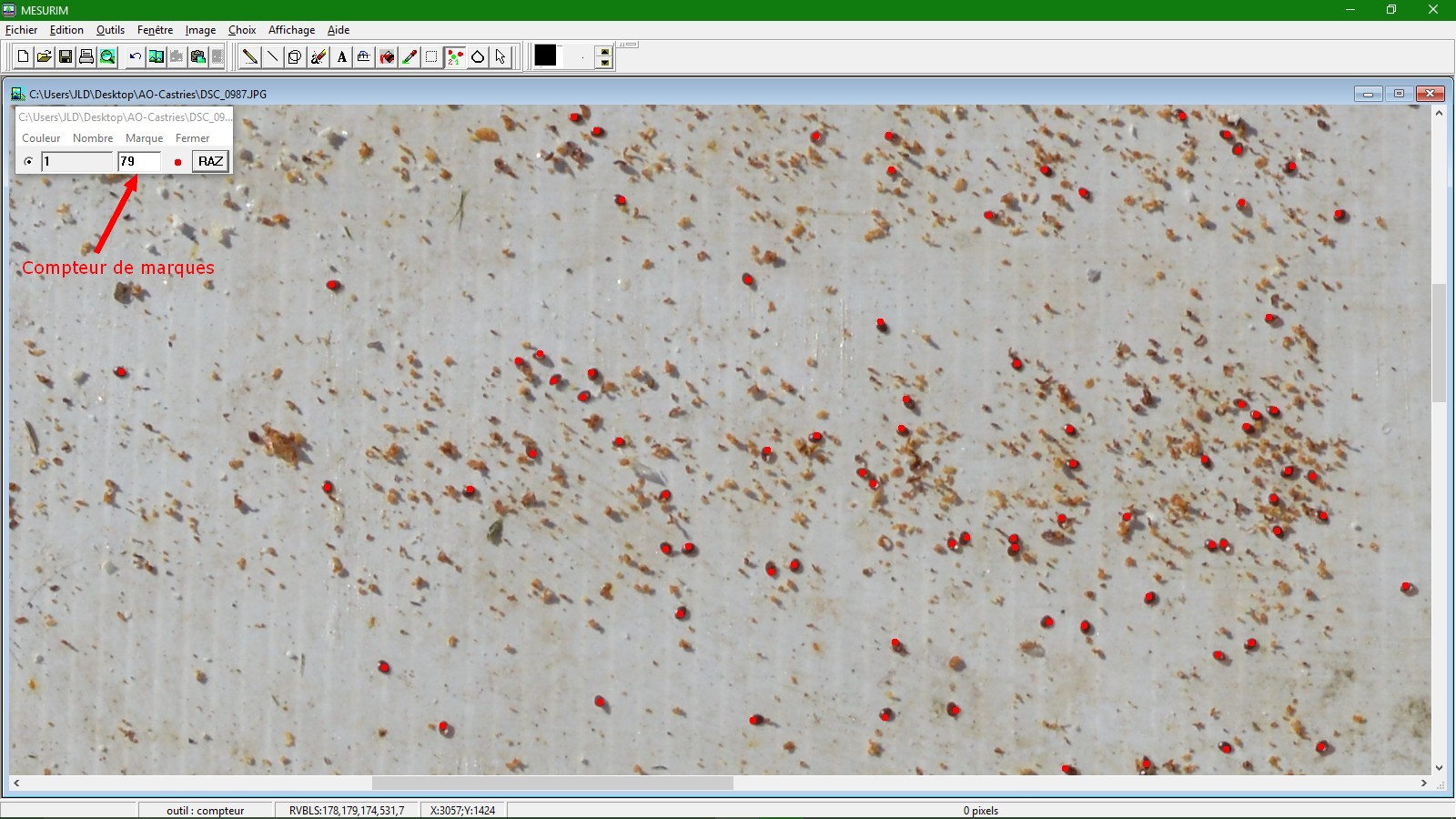The image size is (1456, 819).
Task: Click the Marque count field showing 79
Action: [139, 162]
